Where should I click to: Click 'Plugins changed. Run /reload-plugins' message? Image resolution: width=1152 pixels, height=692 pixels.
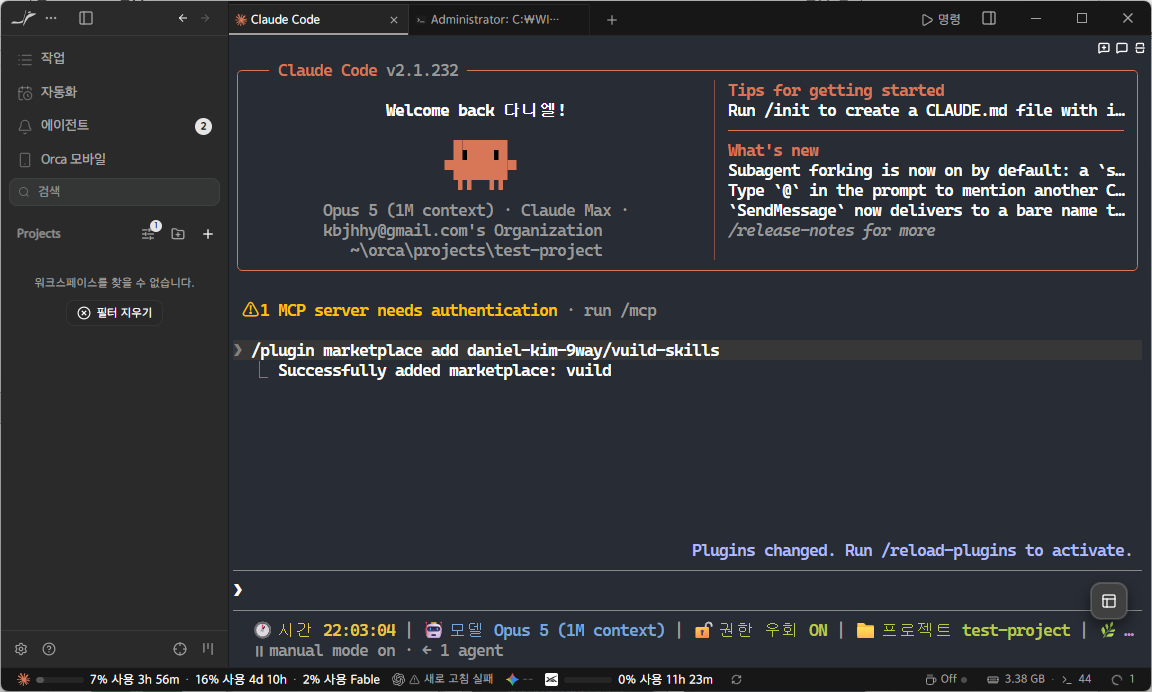[x=912, y=550]
